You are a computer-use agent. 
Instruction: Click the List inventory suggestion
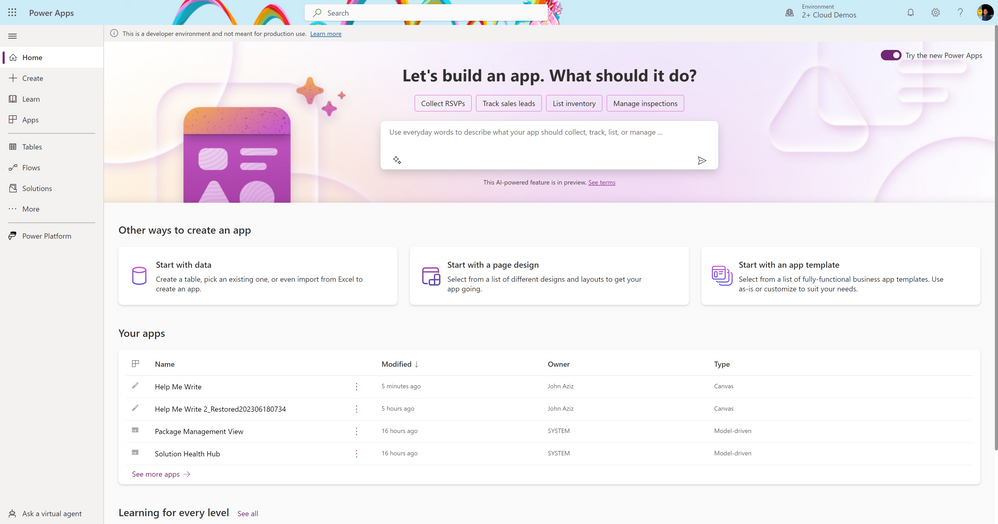(x=574, y=103)
